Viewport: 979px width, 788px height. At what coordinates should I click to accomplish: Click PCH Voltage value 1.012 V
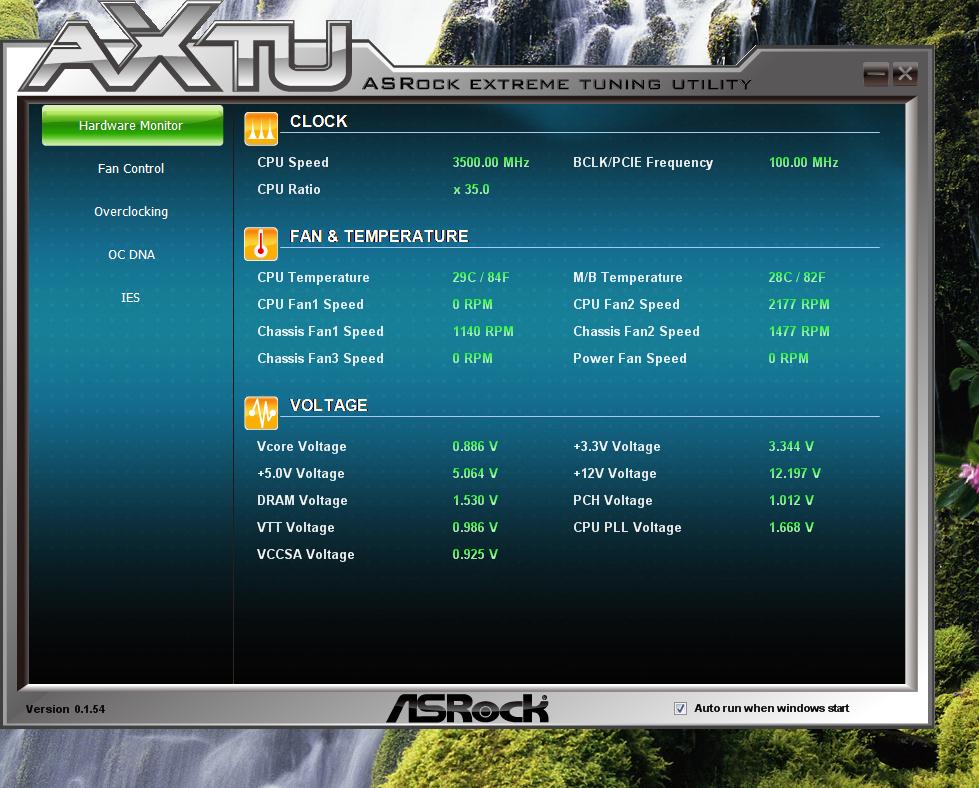coord(791,500)
